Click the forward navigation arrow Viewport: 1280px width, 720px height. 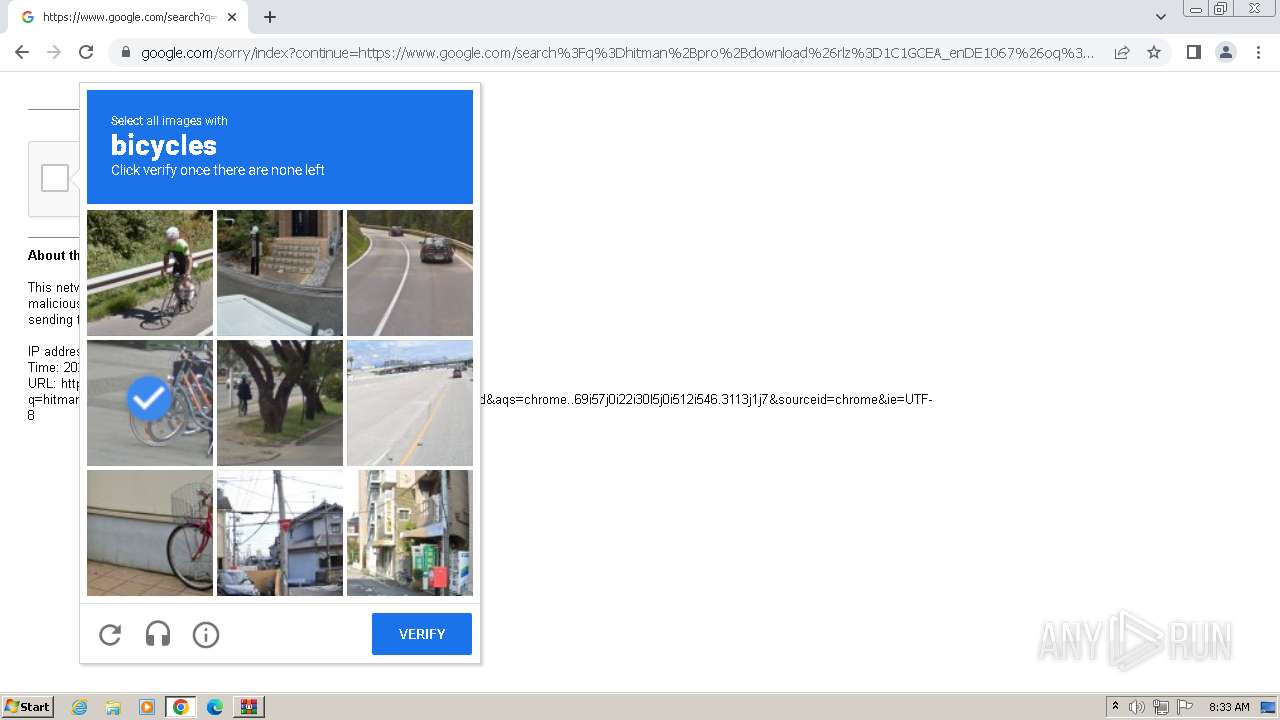click(x=54, y=52)
